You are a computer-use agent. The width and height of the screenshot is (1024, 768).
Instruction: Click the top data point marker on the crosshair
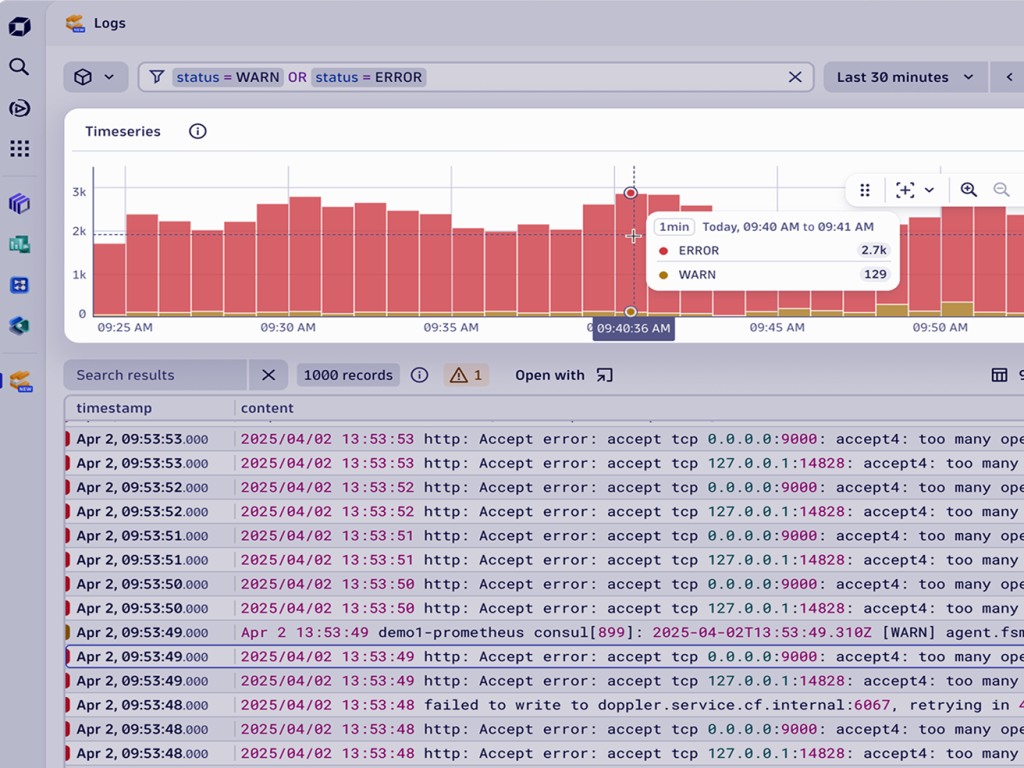[630, 193]
